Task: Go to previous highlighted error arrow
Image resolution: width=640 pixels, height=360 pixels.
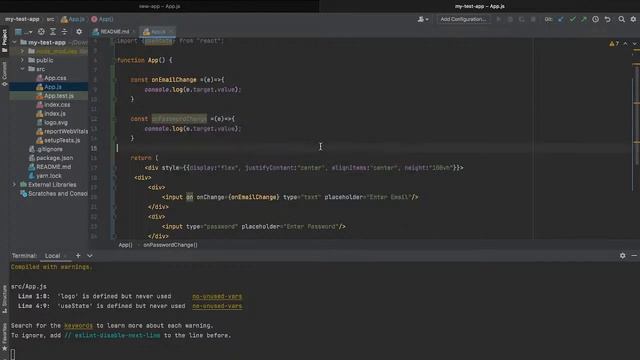Action: tap(625, 43)
